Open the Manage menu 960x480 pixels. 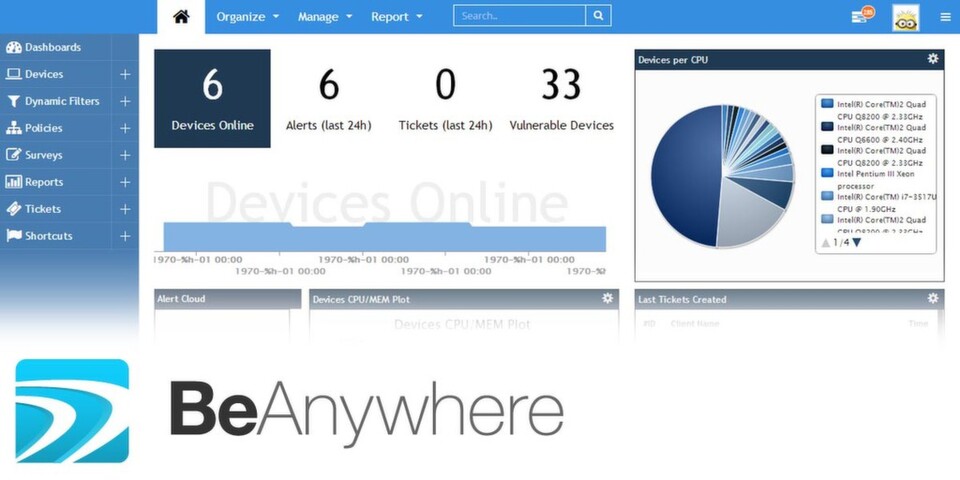click(325, 17)
